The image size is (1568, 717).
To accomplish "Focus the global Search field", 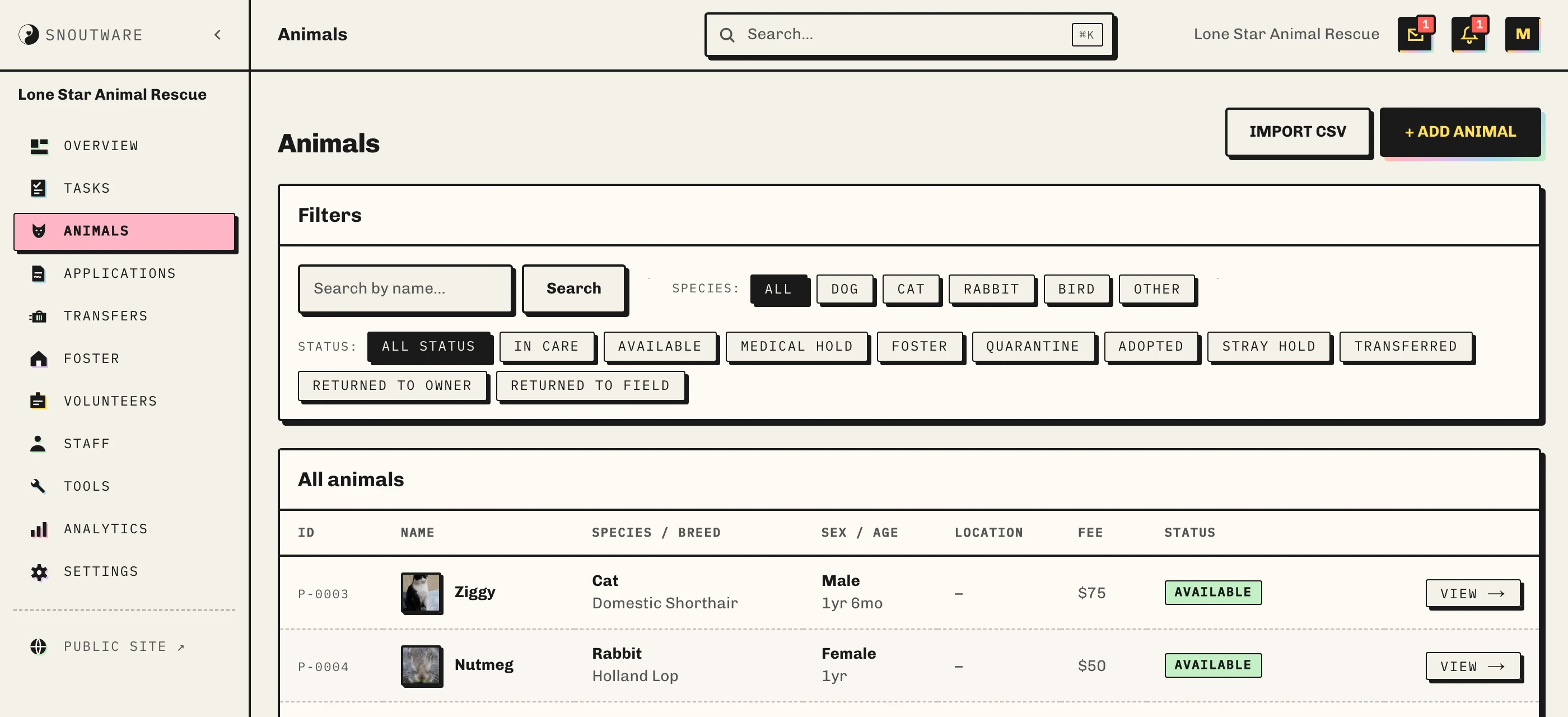I will pos(909,35).
